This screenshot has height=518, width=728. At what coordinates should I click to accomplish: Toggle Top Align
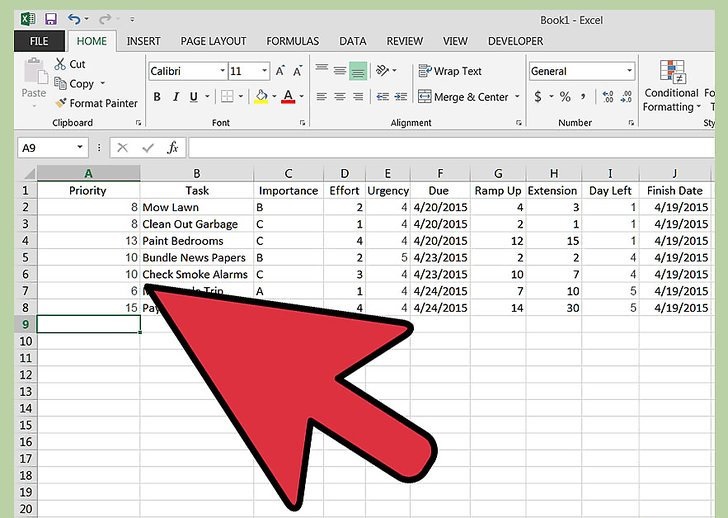pyautogui.click(x=321, y=70)
